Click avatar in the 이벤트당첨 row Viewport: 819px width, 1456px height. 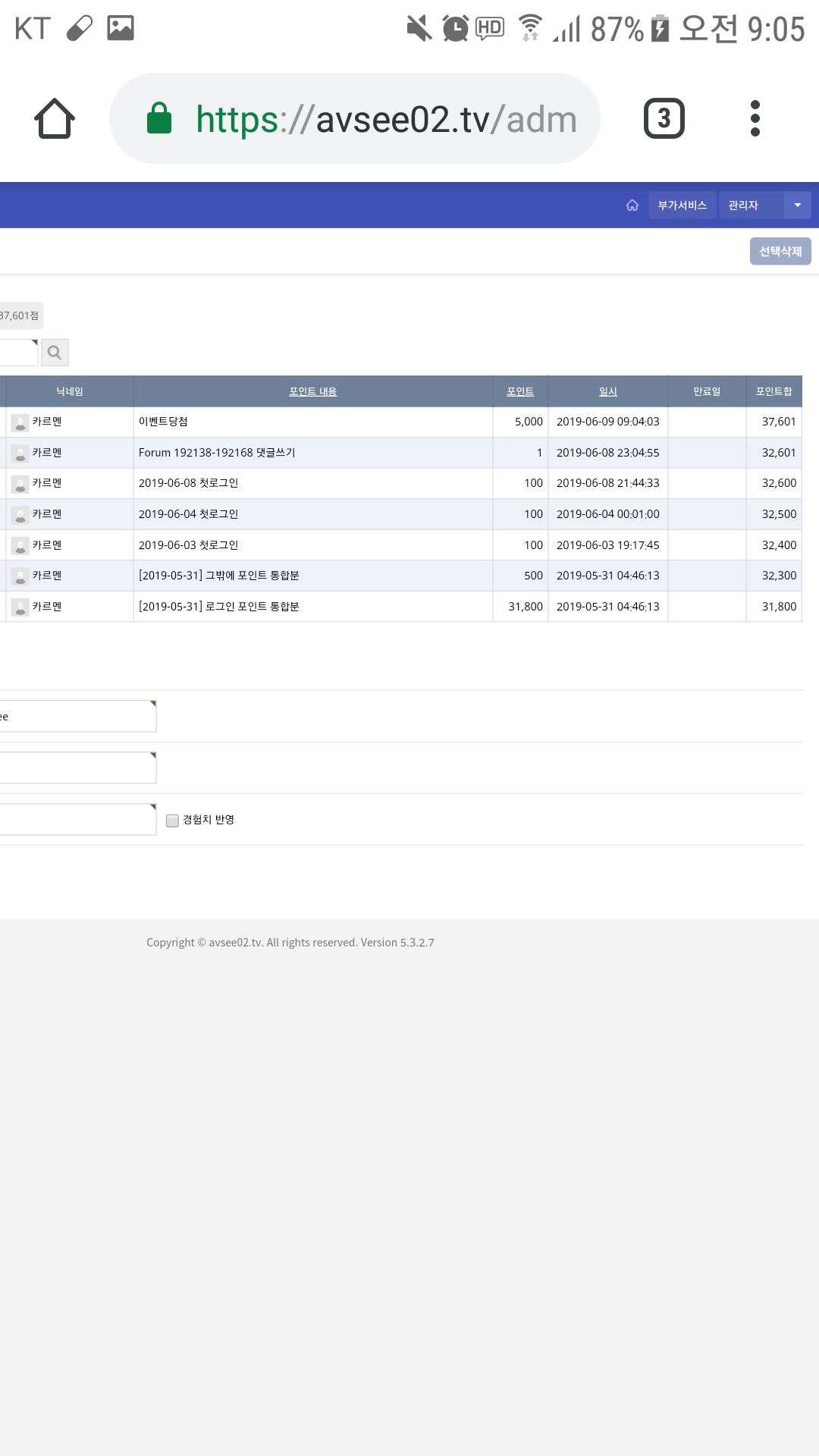(20, 422)
